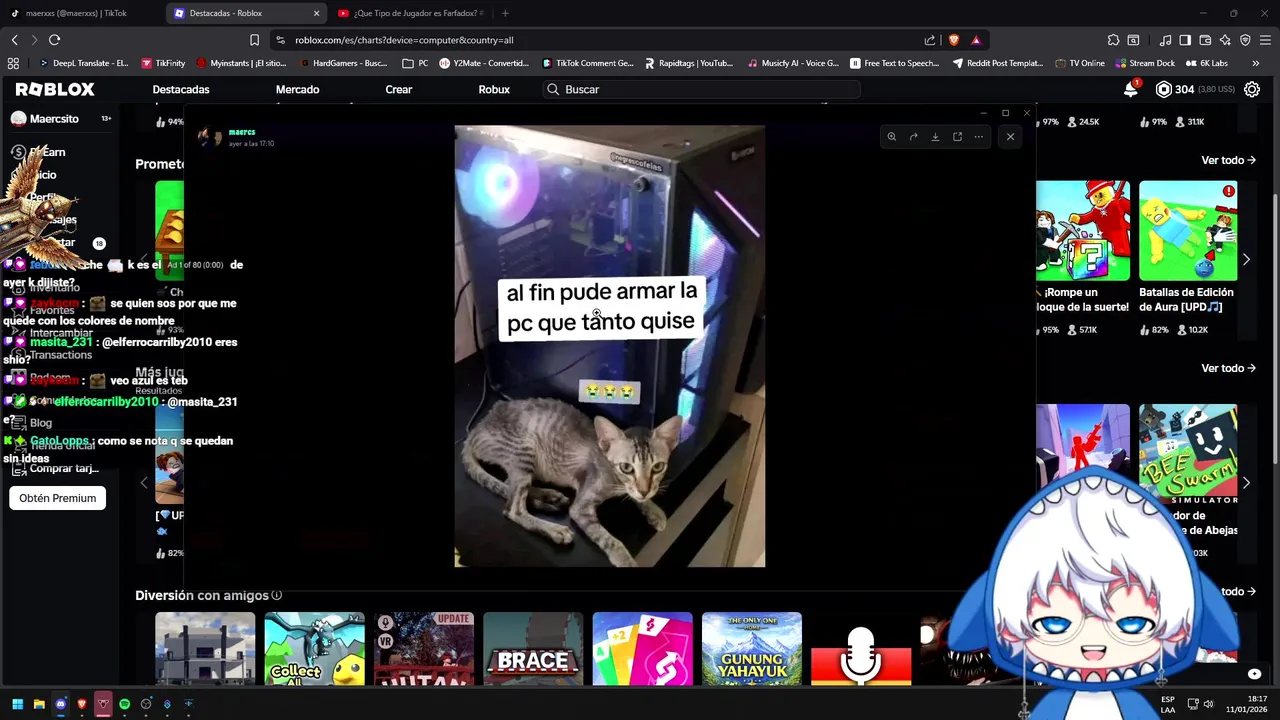This screenshot has width=1280, height=720.
Task: Open the browser hamburger menu
Action: pos(1265,40)
